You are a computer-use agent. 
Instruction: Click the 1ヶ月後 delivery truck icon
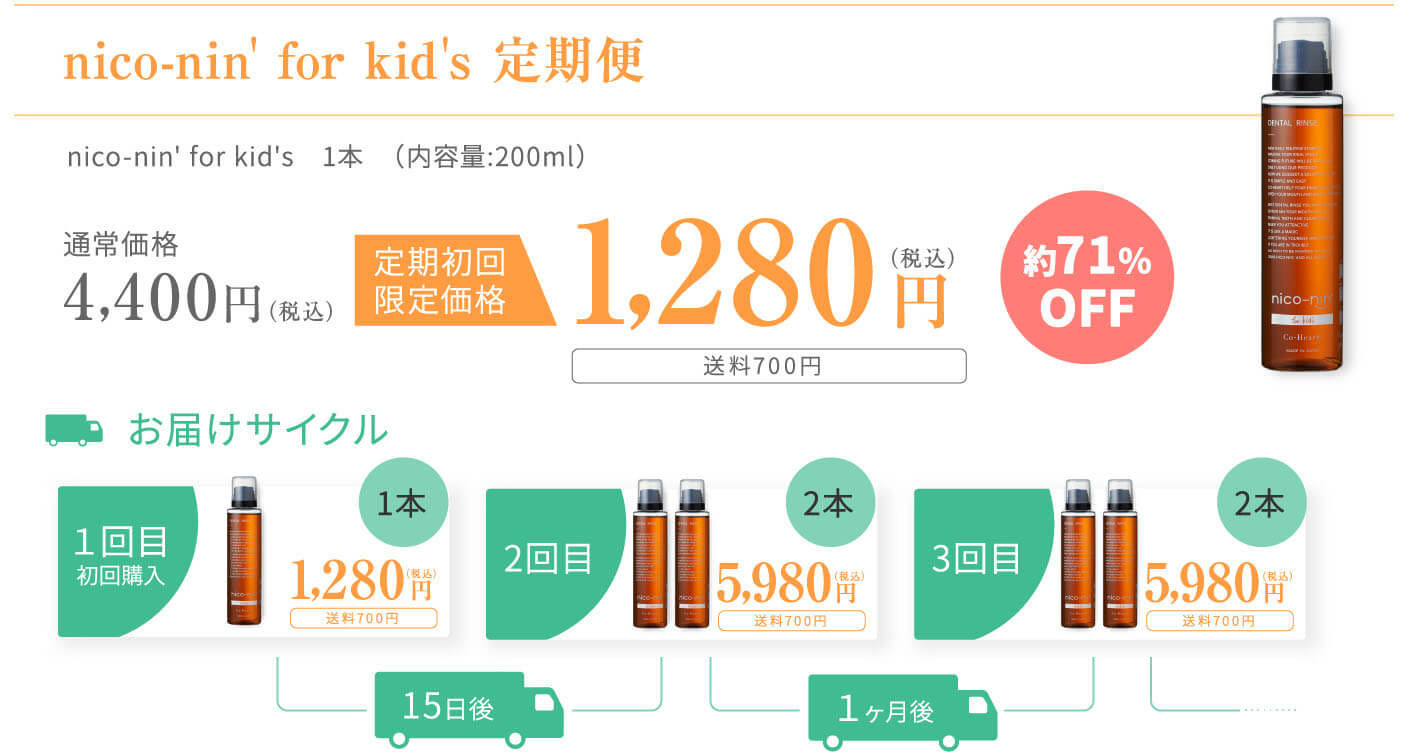tap(901, 713)
